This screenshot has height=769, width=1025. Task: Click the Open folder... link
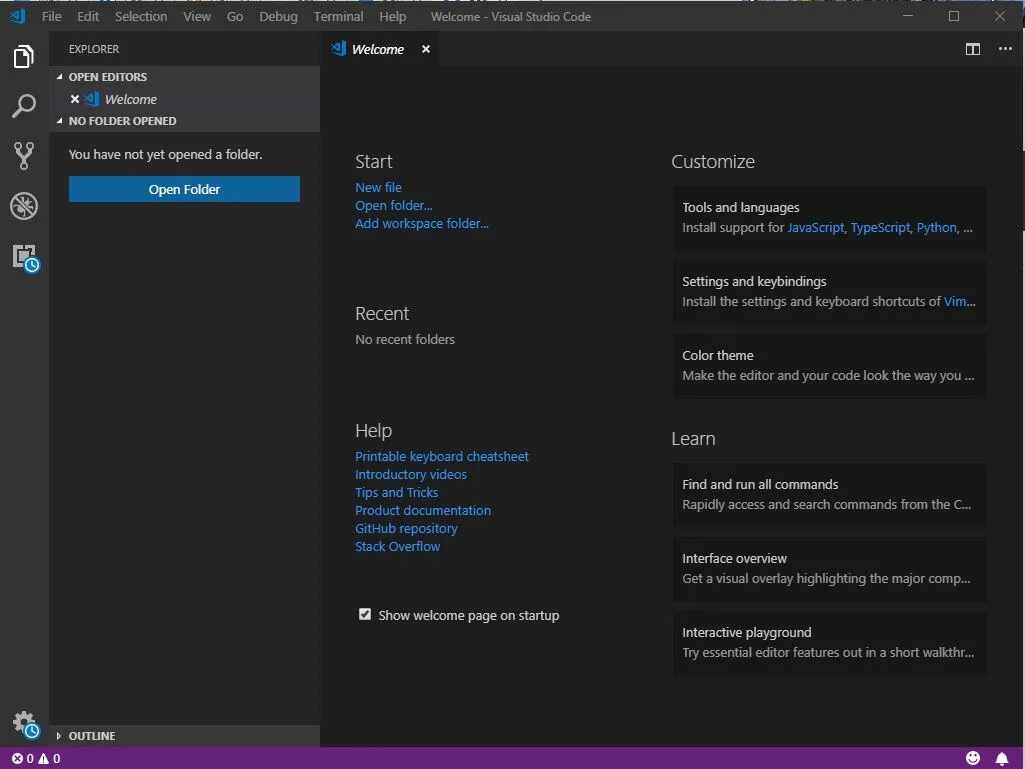tap(394, 205)
